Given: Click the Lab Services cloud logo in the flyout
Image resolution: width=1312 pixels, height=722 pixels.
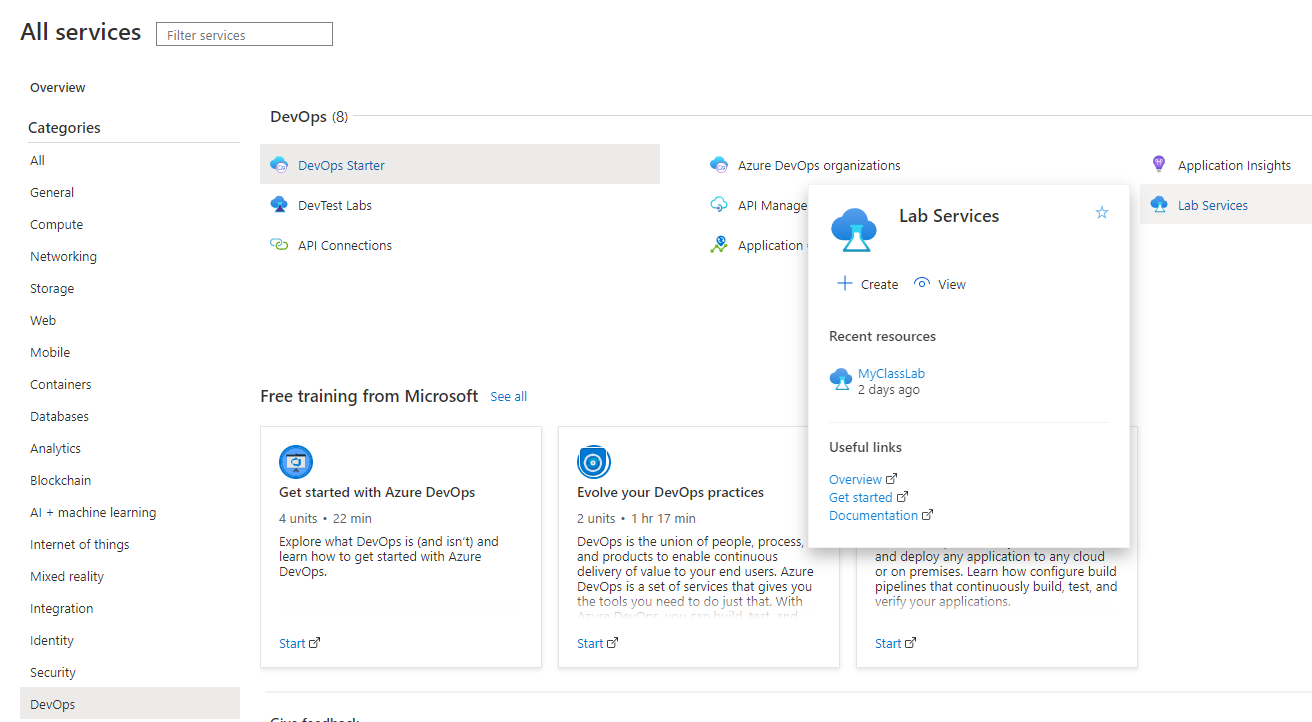Looking at the screenshot, I should pyautogui.click(x=854, y=228).
